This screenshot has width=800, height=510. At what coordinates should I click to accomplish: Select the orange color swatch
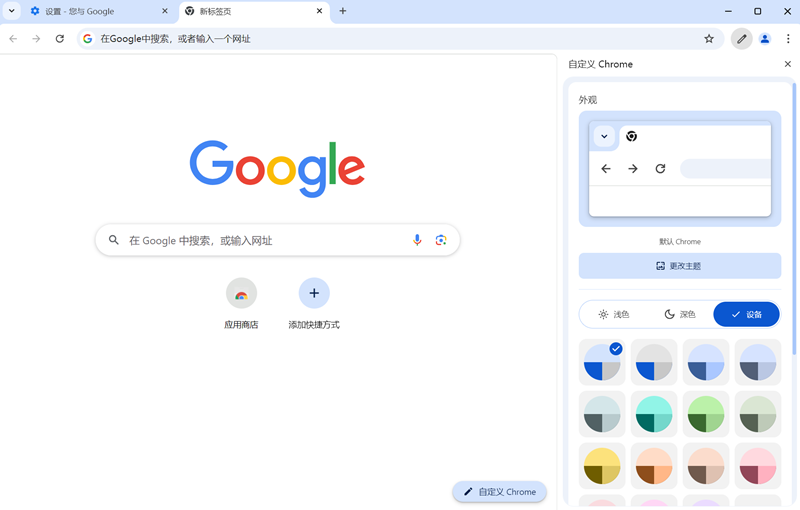coord(654,466)
